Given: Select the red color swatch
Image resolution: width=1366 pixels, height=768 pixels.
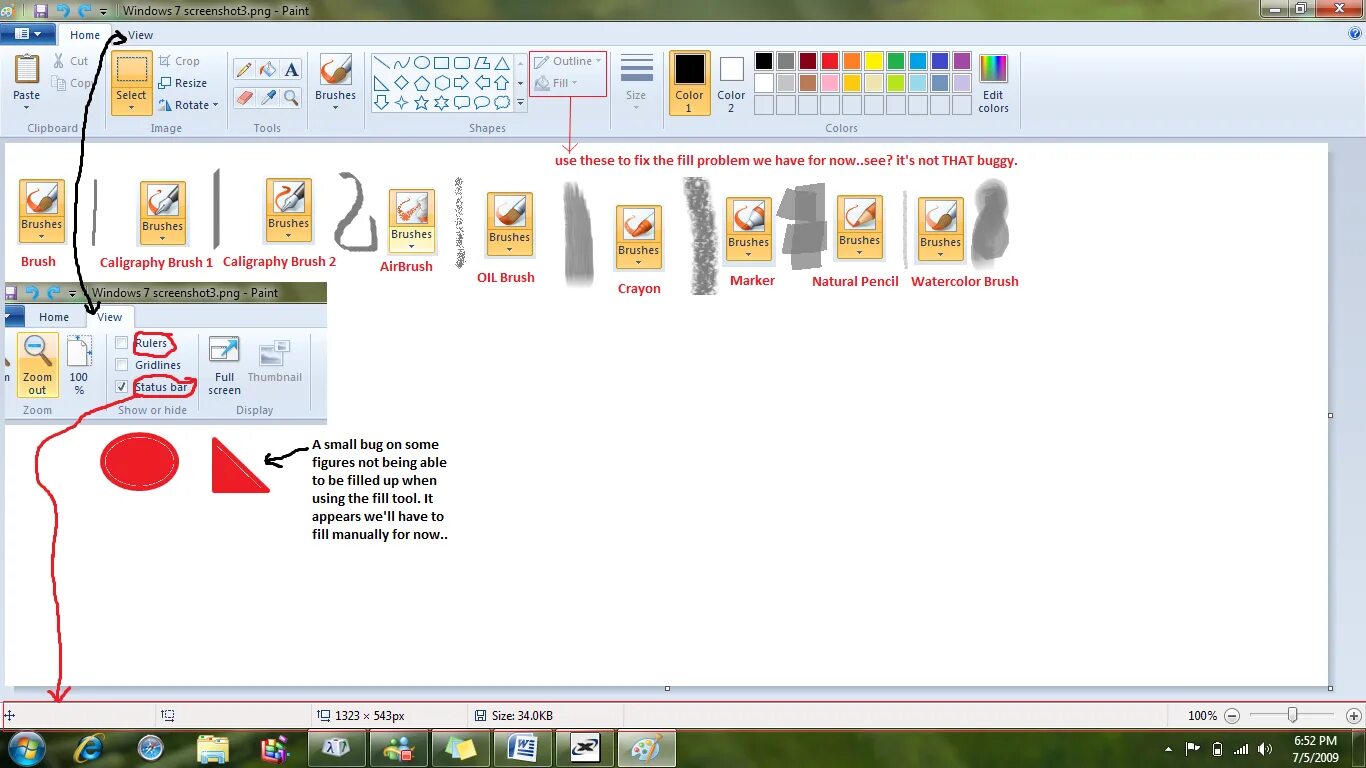Looking at the screenshot, I should pyautogui.click(x=831, y=61).
